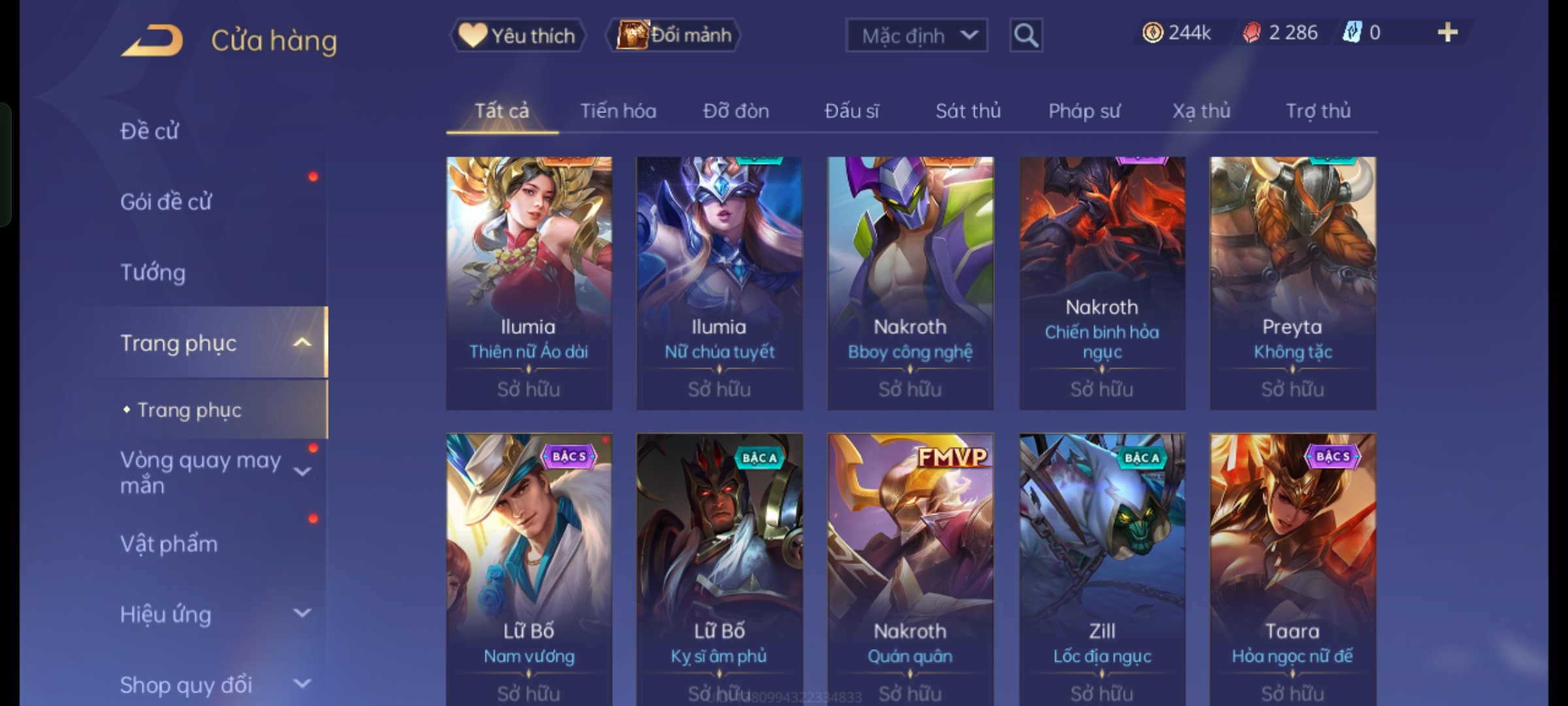Screen dimensions: 1568x706
Task: Tap the red ruby gem icon
Action: point(1252,33)
